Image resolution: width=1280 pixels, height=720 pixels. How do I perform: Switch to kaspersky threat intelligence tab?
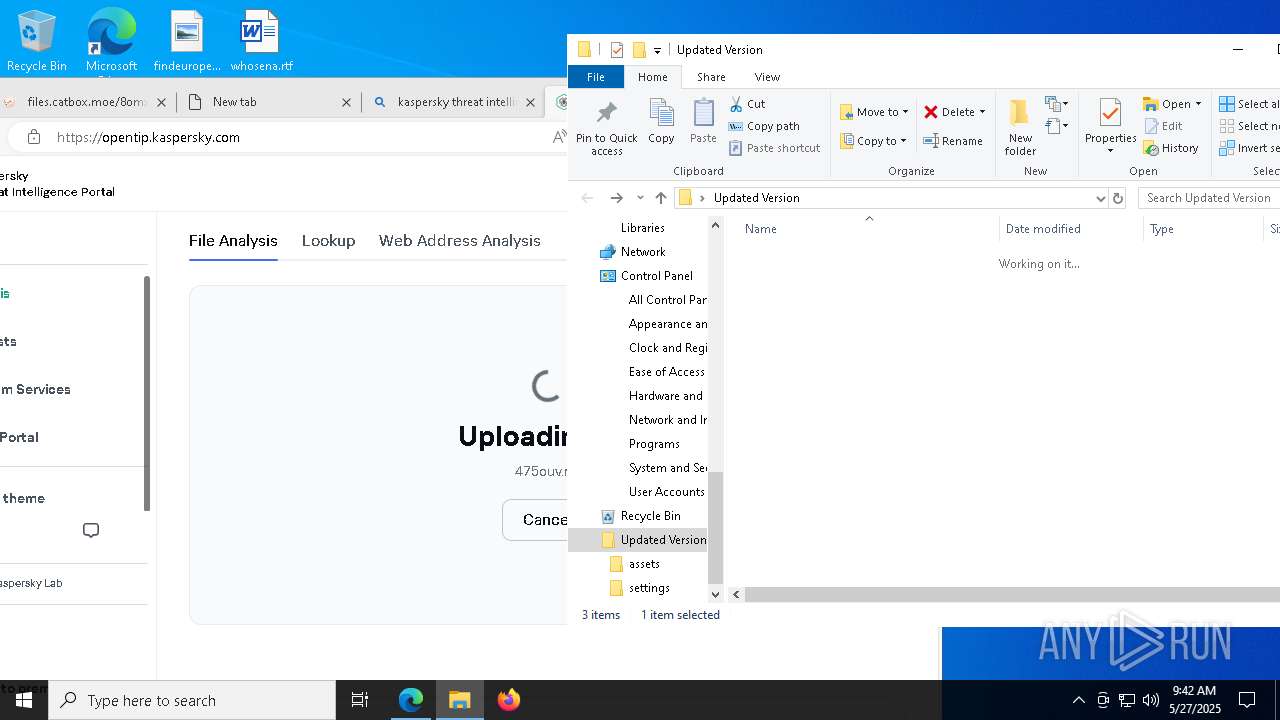456,102
